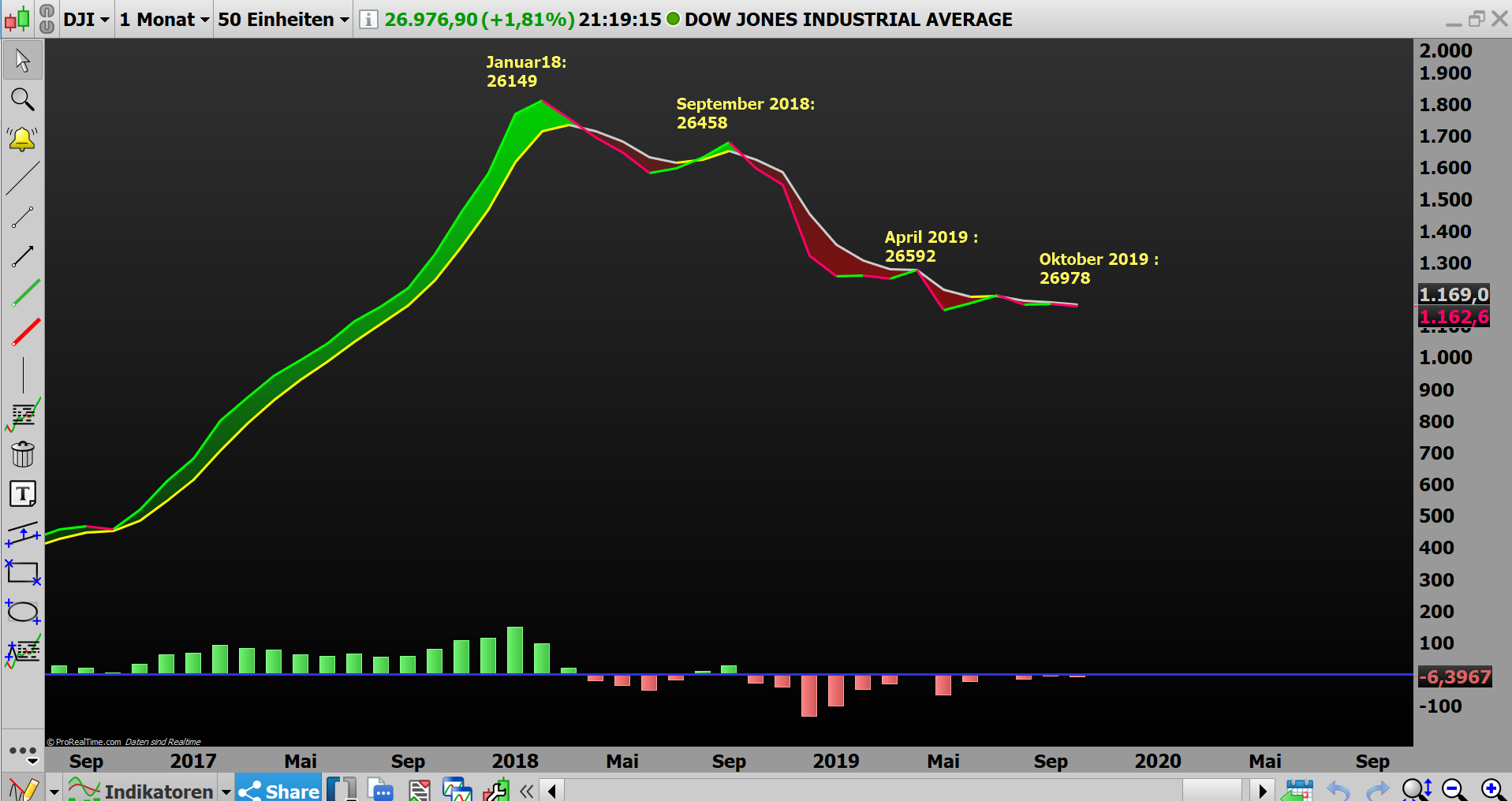Click the vertical zoom autoscale magnifier
This screenshot has width=1512, height=801.
[1417, 789]
